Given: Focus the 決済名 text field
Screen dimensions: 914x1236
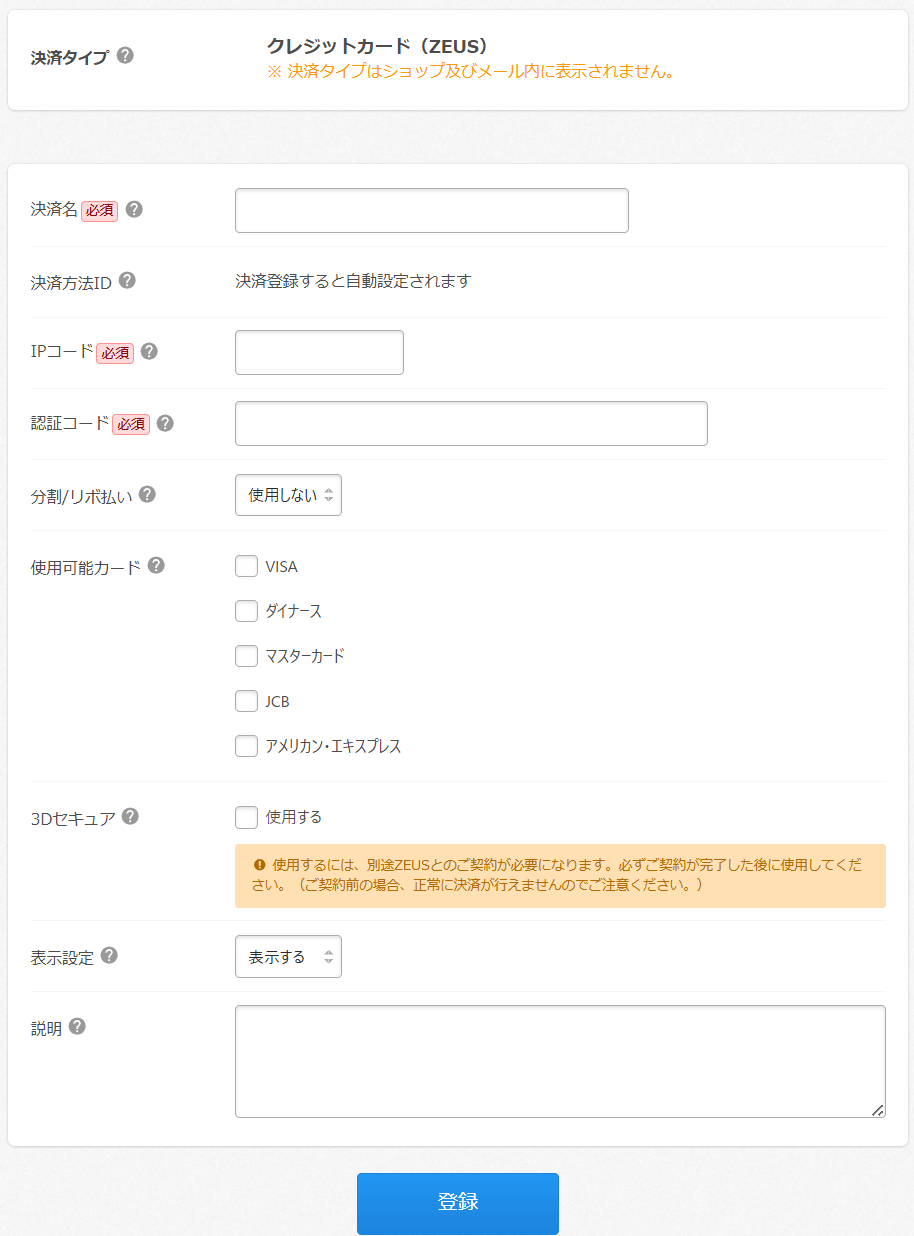Looking at the screenshot, I should point(431,210).
